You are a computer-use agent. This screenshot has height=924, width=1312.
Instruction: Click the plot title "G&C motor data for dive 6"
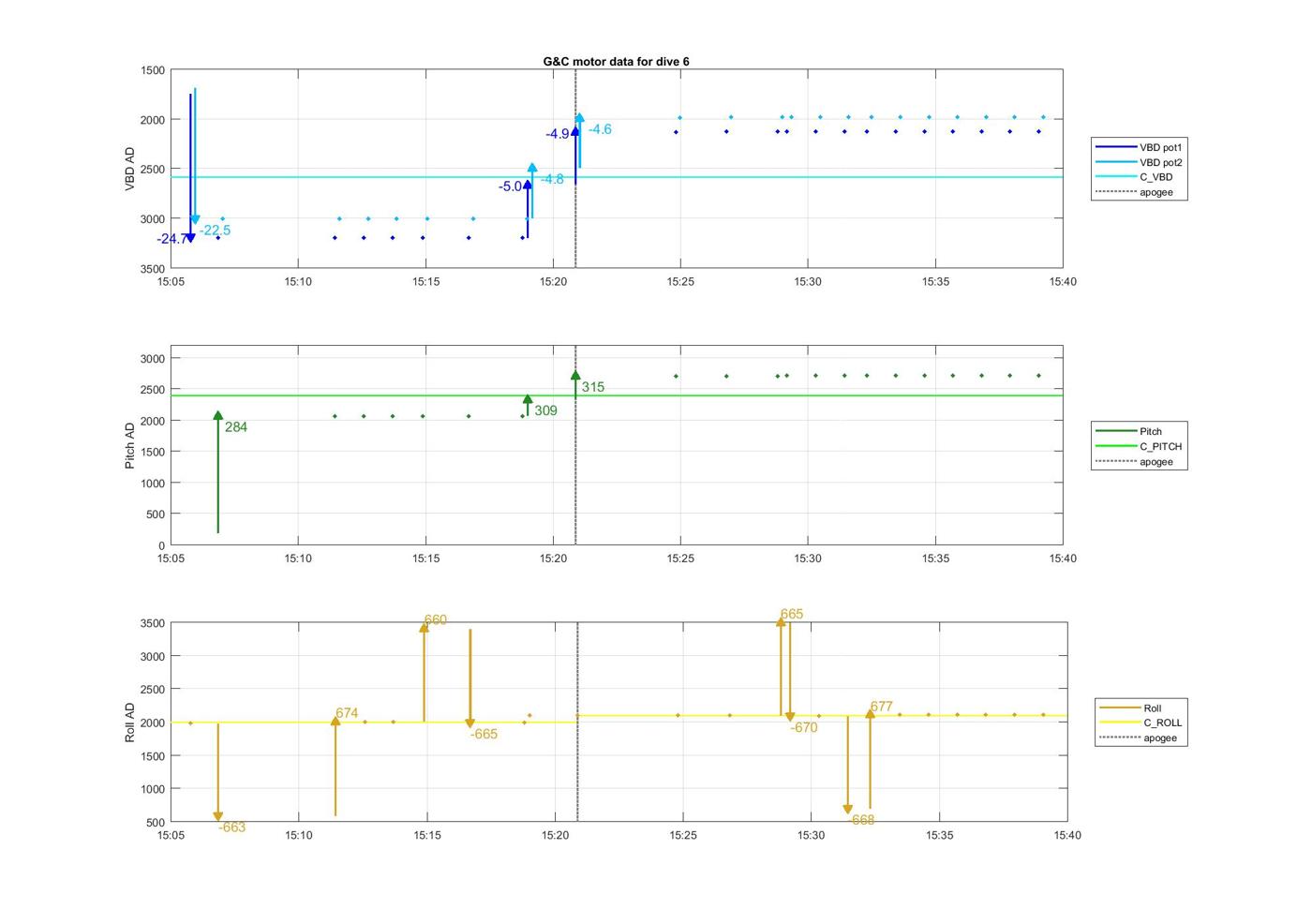click(616, 61)
